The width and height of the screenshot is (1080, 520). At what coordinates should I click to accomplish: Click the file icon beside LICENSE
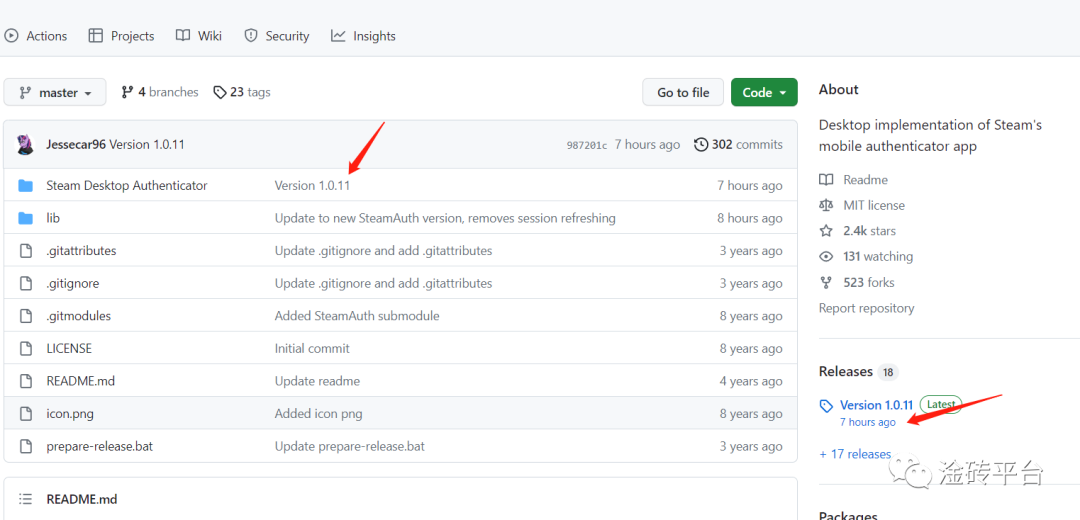[x=25, y=349]
